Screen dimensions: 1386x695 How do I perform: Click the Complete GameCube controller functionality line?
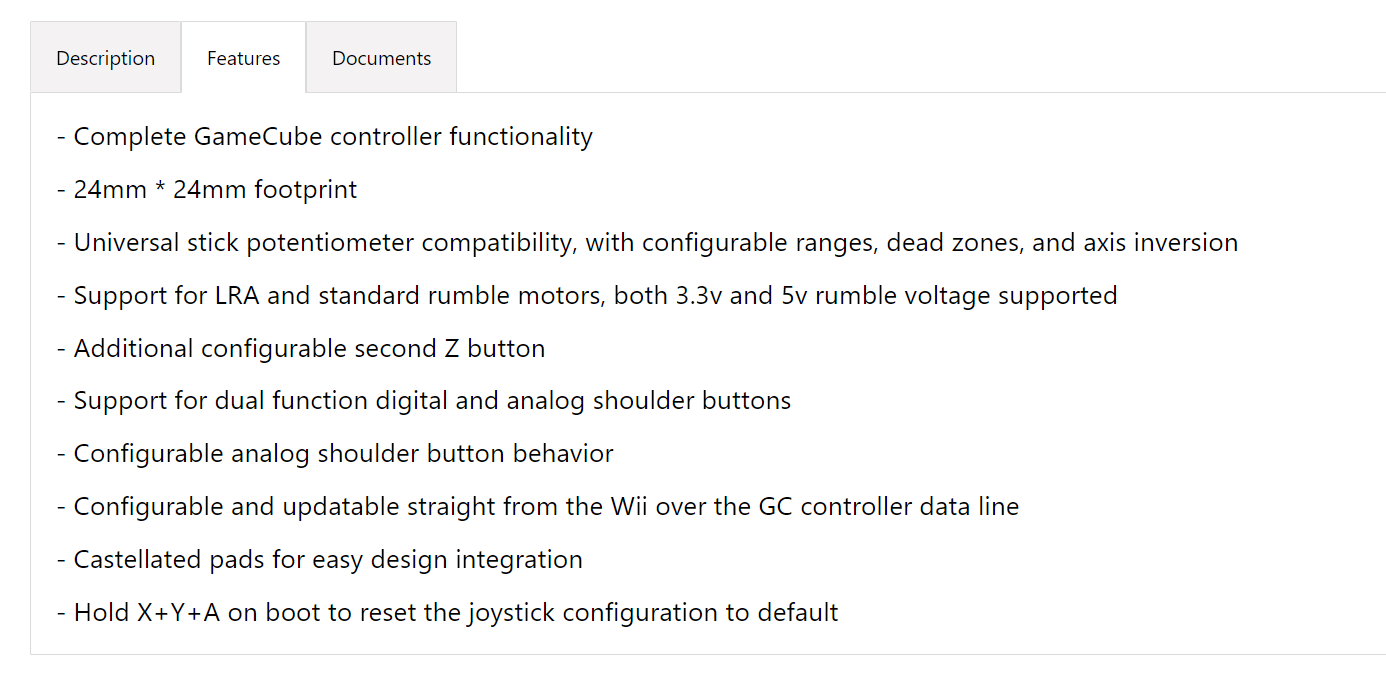point(325,137)
